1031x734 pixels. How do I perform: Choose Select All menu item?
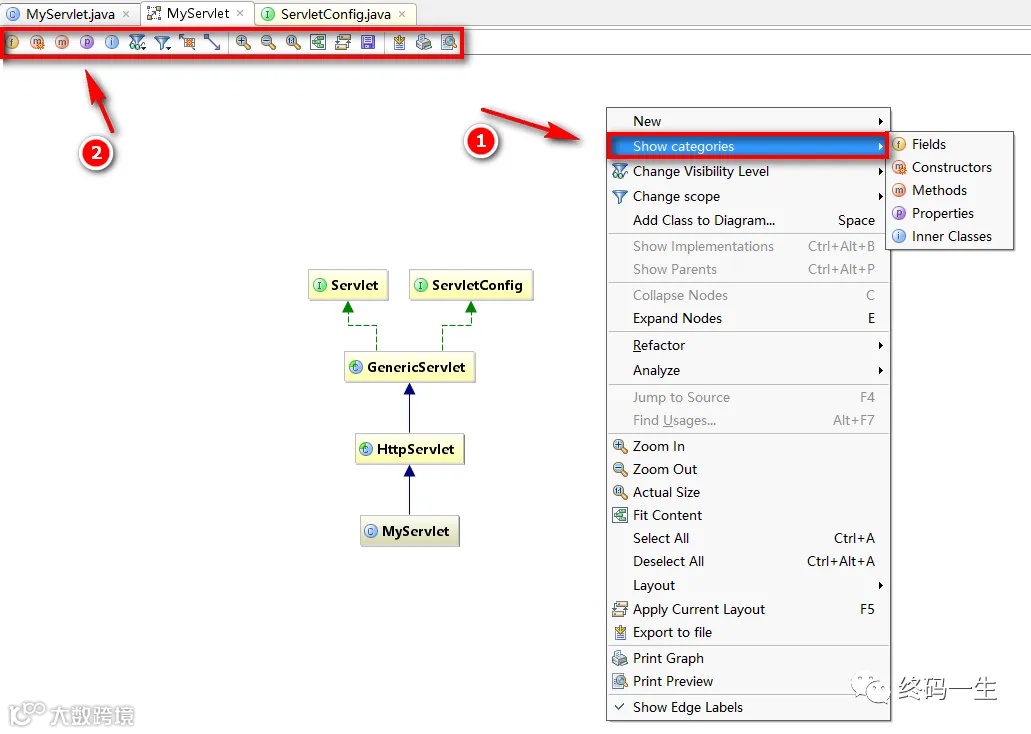[x=748, y=538]
